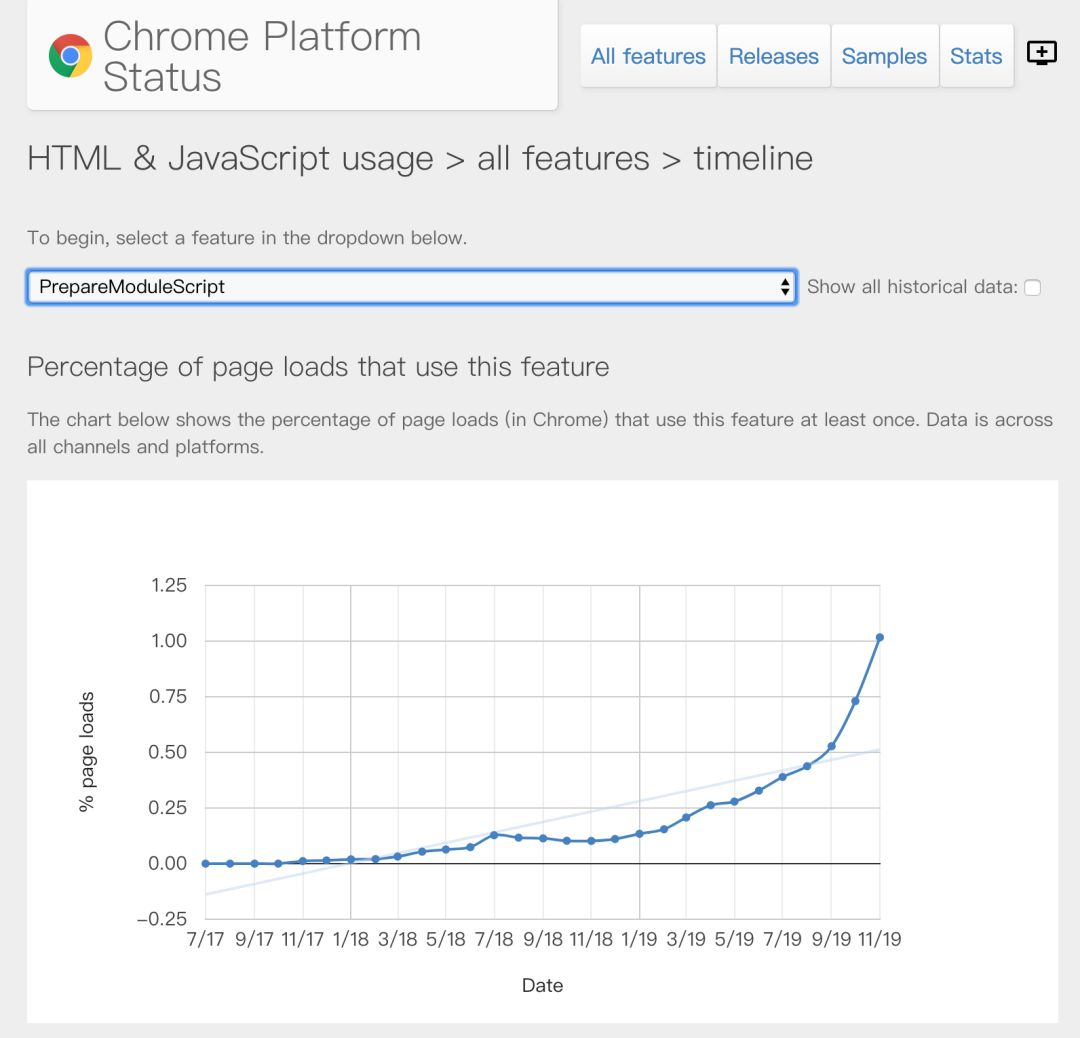The width and height of the screenshot is (1080, 1038).
Task: Click the dropdown stepper arrows
Action: 785,287
